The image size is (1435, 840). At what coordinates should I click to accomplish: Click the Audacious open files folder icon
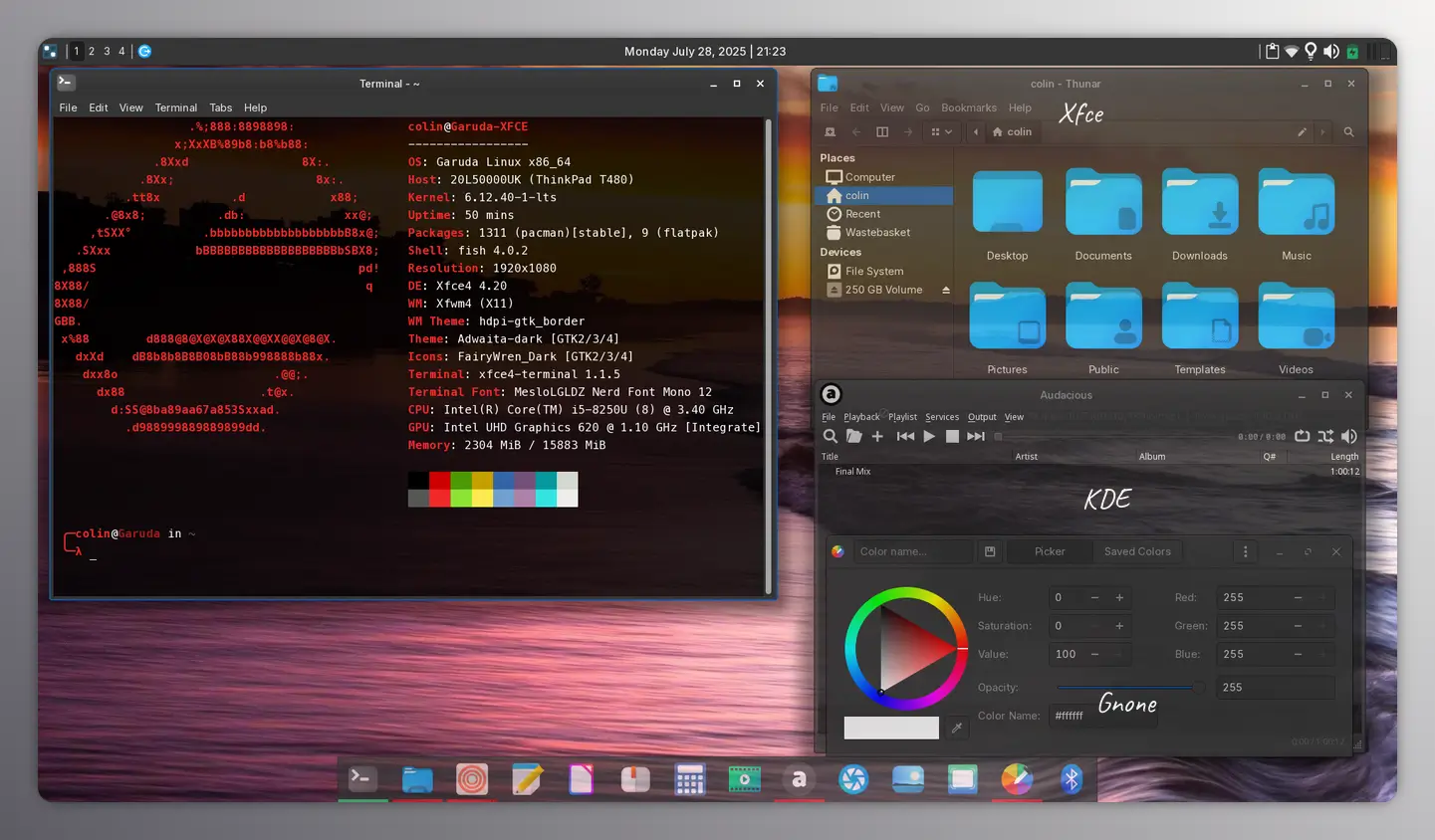853,436
